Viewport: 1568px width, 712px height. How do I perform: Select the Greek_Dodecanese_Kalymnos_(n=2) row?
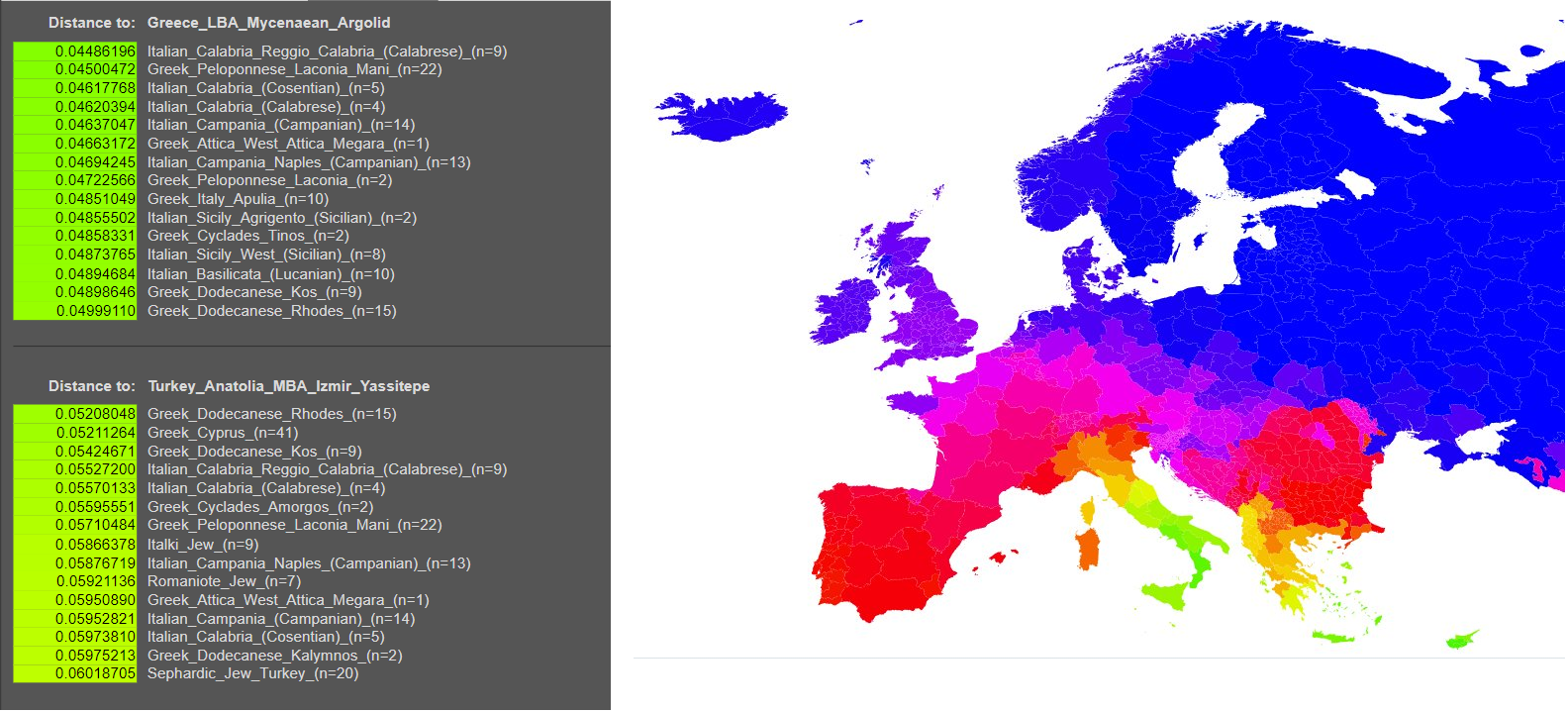click(x=274, y=656)
